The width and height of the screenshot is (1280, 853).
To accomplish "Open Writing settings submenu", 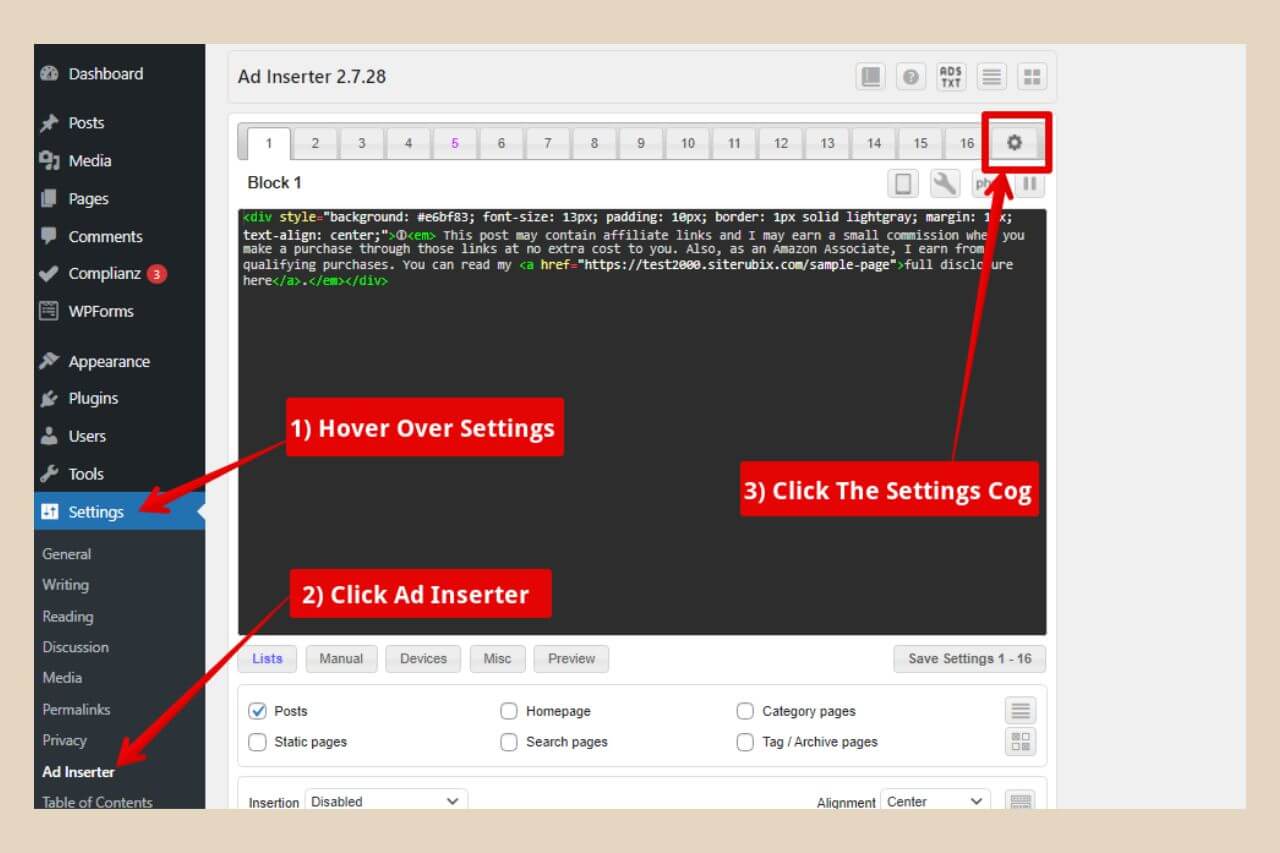I will coord(65,585).
